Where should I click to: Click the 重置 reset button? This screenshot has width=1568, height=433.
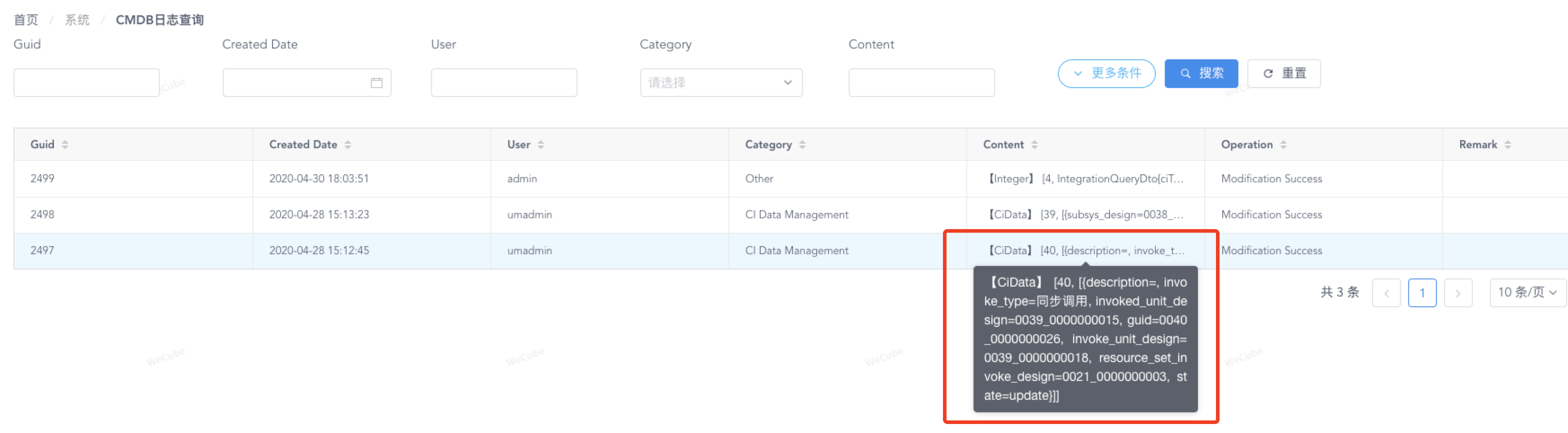point(1284,74)
